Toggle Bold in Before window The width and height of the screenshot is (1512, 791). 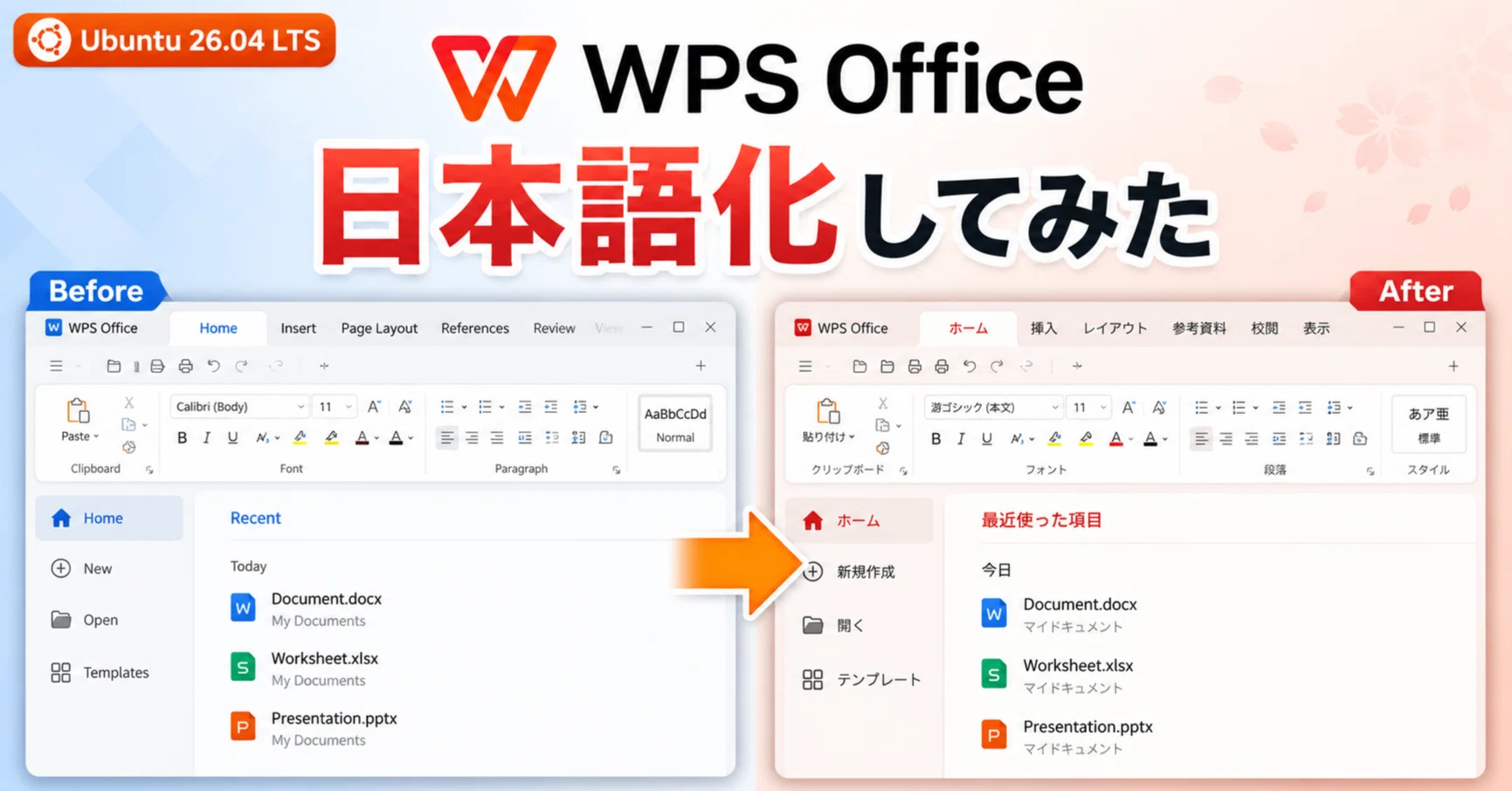click(182, 438)
